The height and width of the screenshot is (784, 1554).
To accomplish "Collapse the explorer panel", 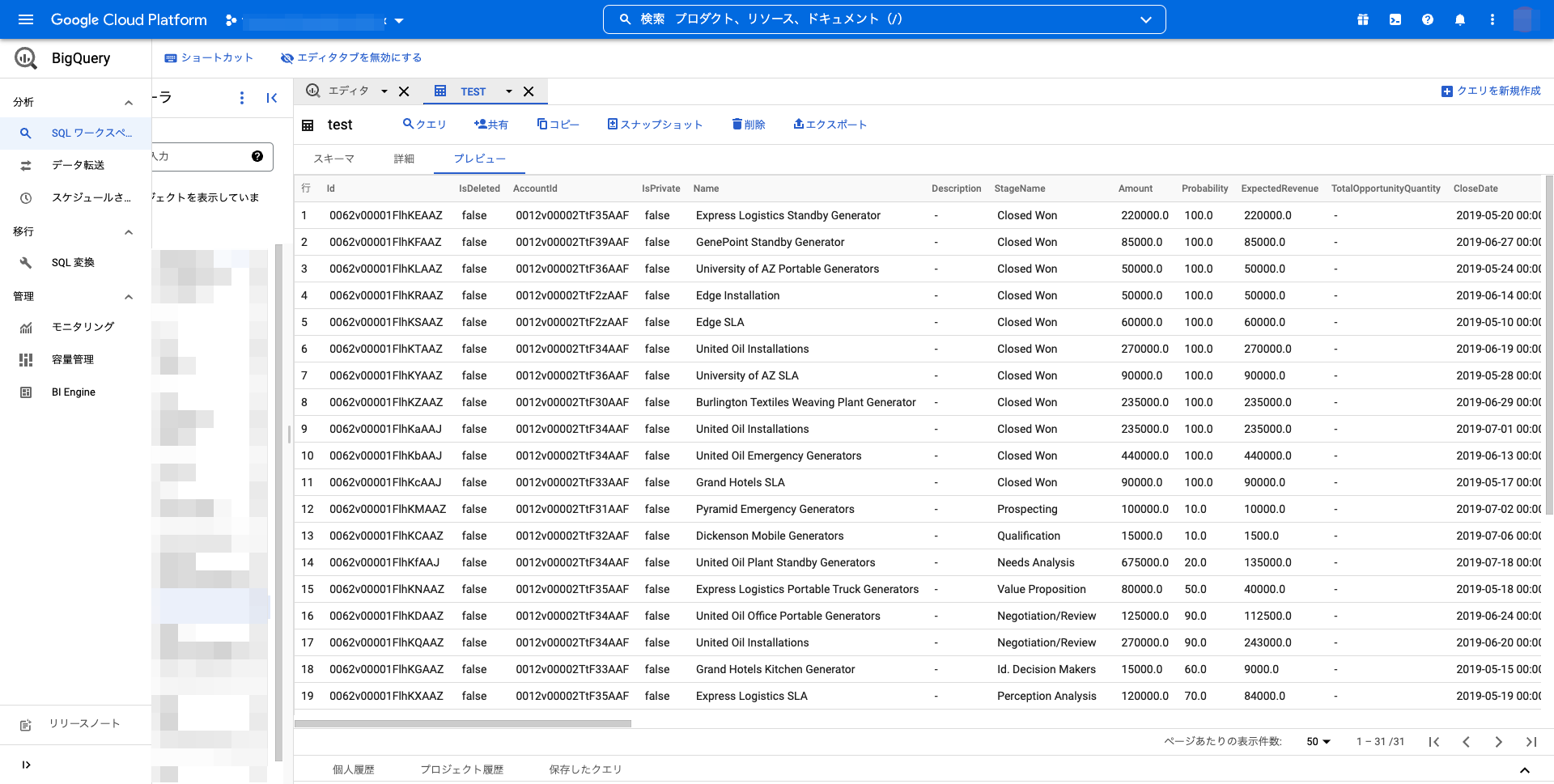I will [x=272, y=98].
